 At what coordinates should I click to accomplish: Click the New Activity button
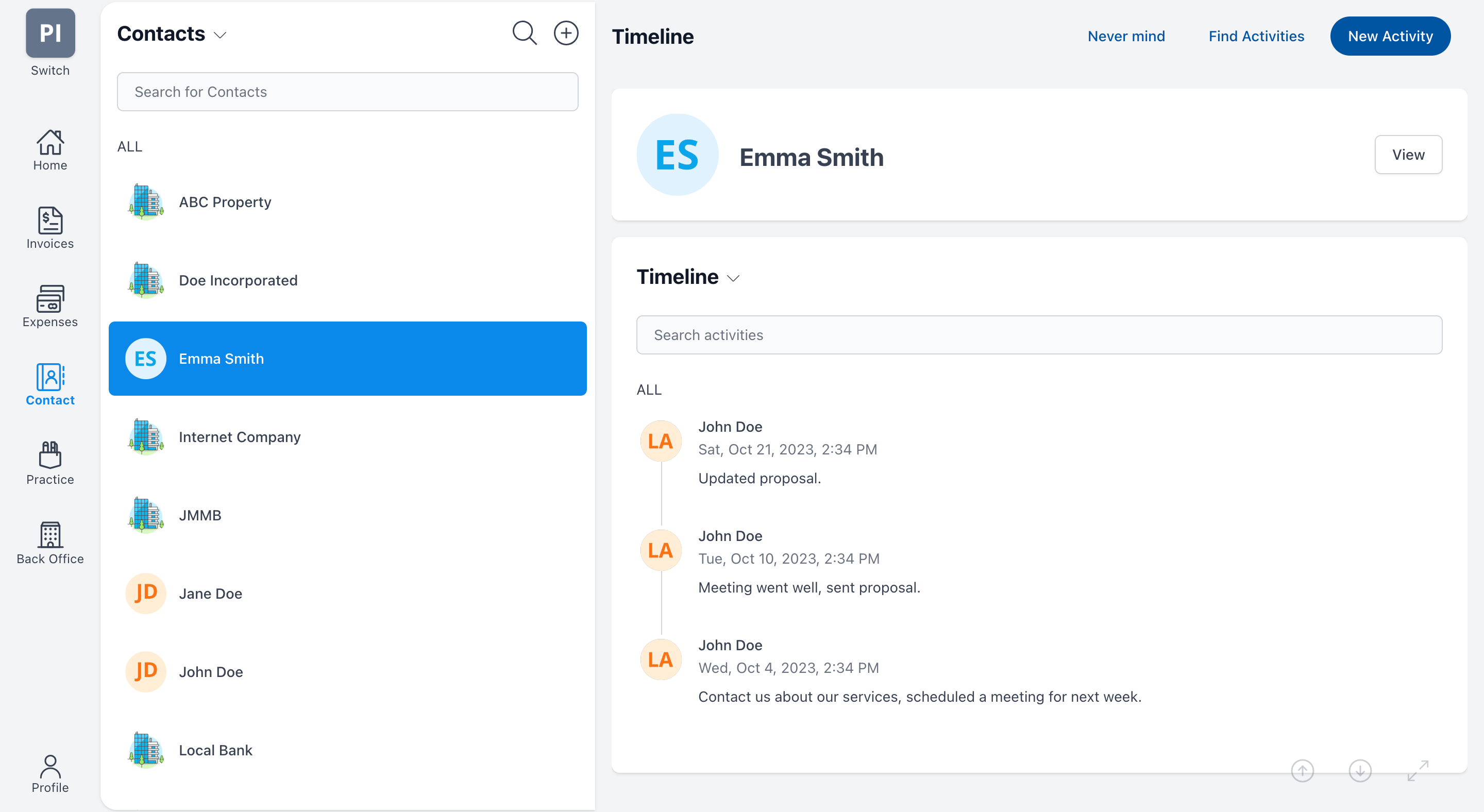(x=1390, y=36)
